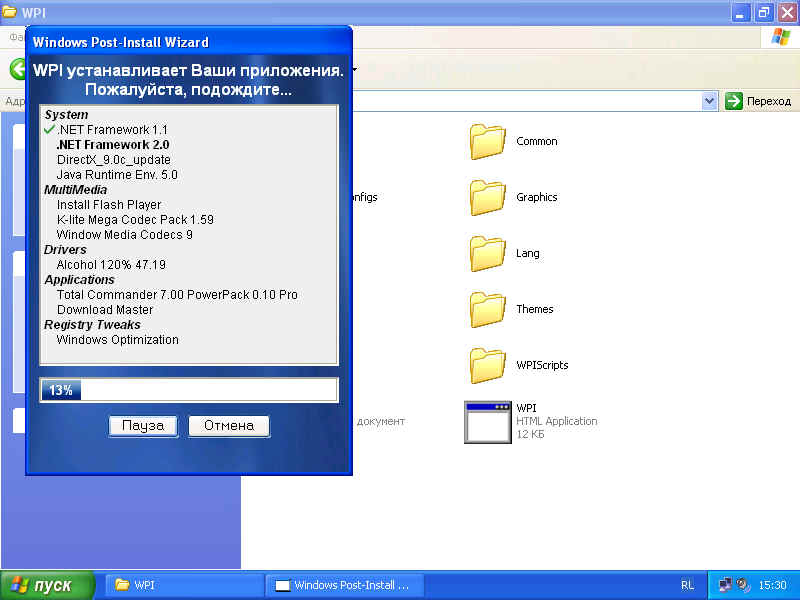This screenshot has width=800, height=600.
Task: Switch to WPI taskbar button
Action: pos(184,585)
